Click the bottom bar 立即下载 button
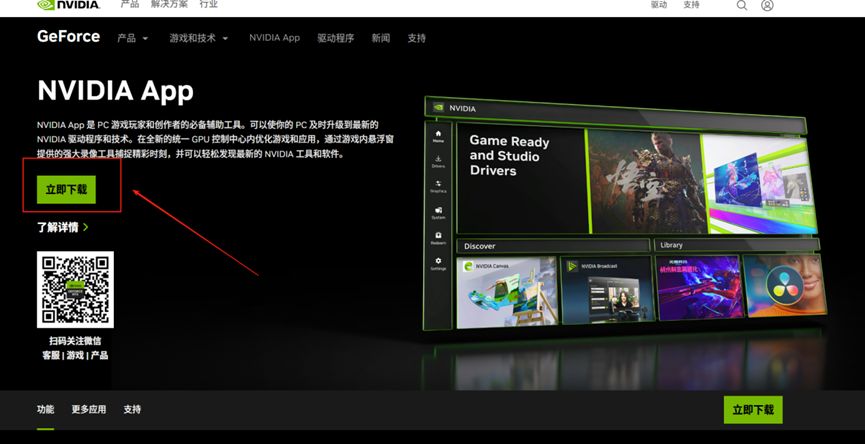865x444 pixels. coord(753,410)
